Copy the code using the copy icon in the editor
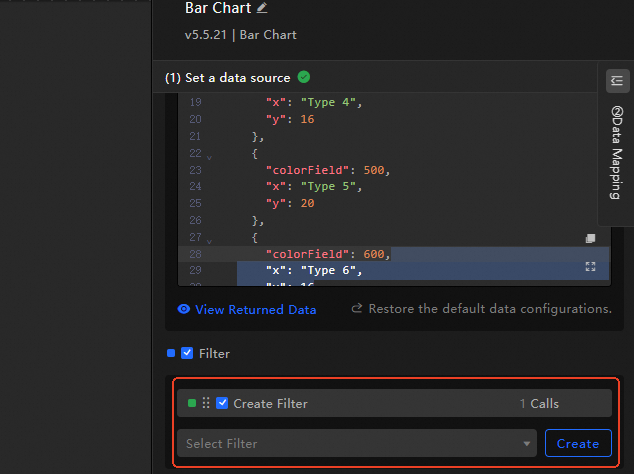 click(590, 239)
